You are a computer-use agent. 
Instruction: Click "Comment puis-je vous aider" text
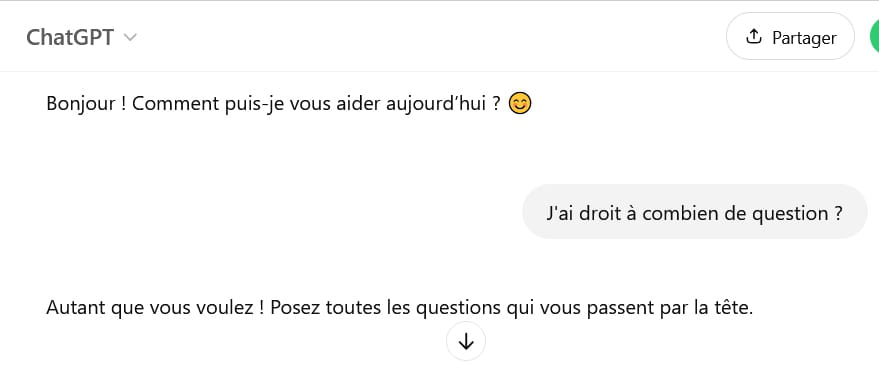click(x=257, y=104)
